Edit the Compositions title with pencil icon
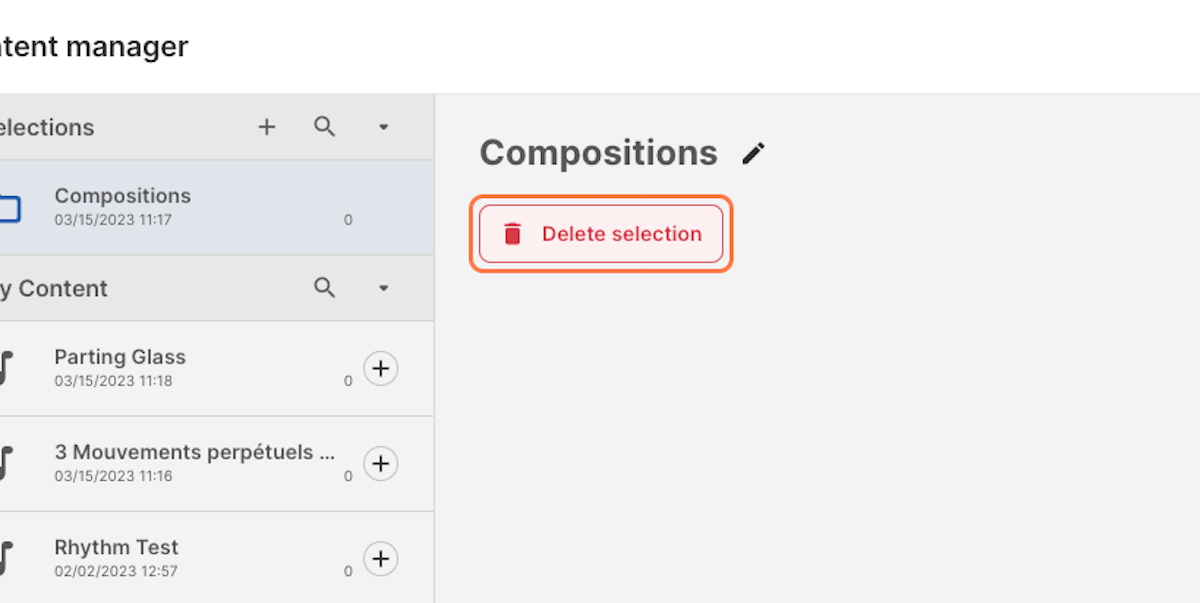1200x603 pixels. tap(753, 153)
